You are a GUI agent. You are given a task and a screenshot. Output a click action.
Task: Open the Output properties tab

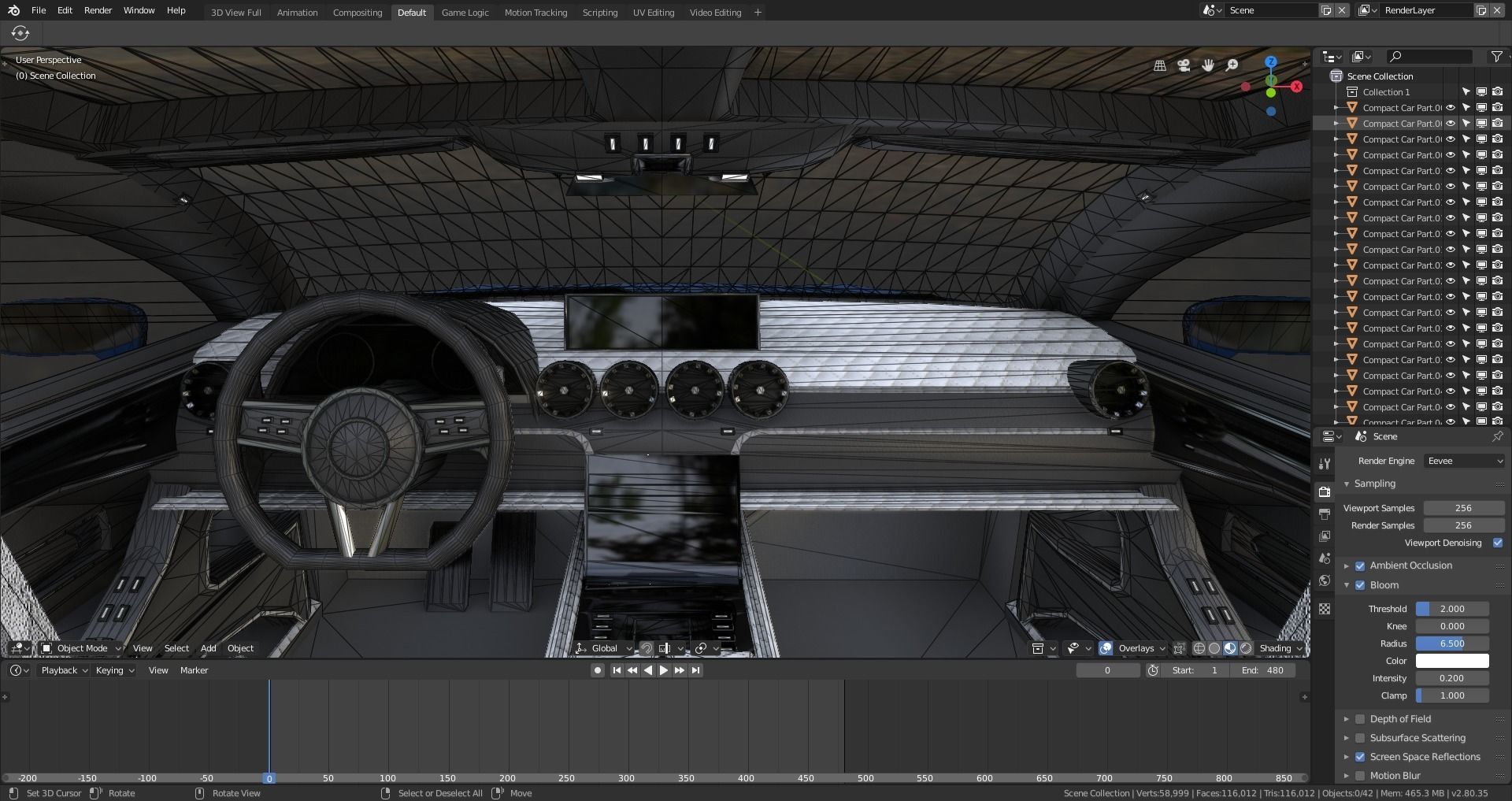pyautogui.click(x=1325, y=514)
